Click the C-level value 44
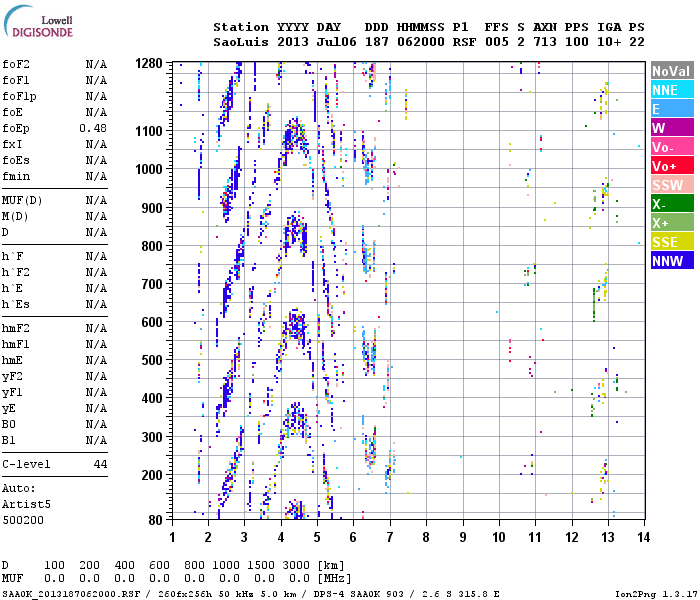The height and width of the screenshot is (600, 700). (100, 464)
